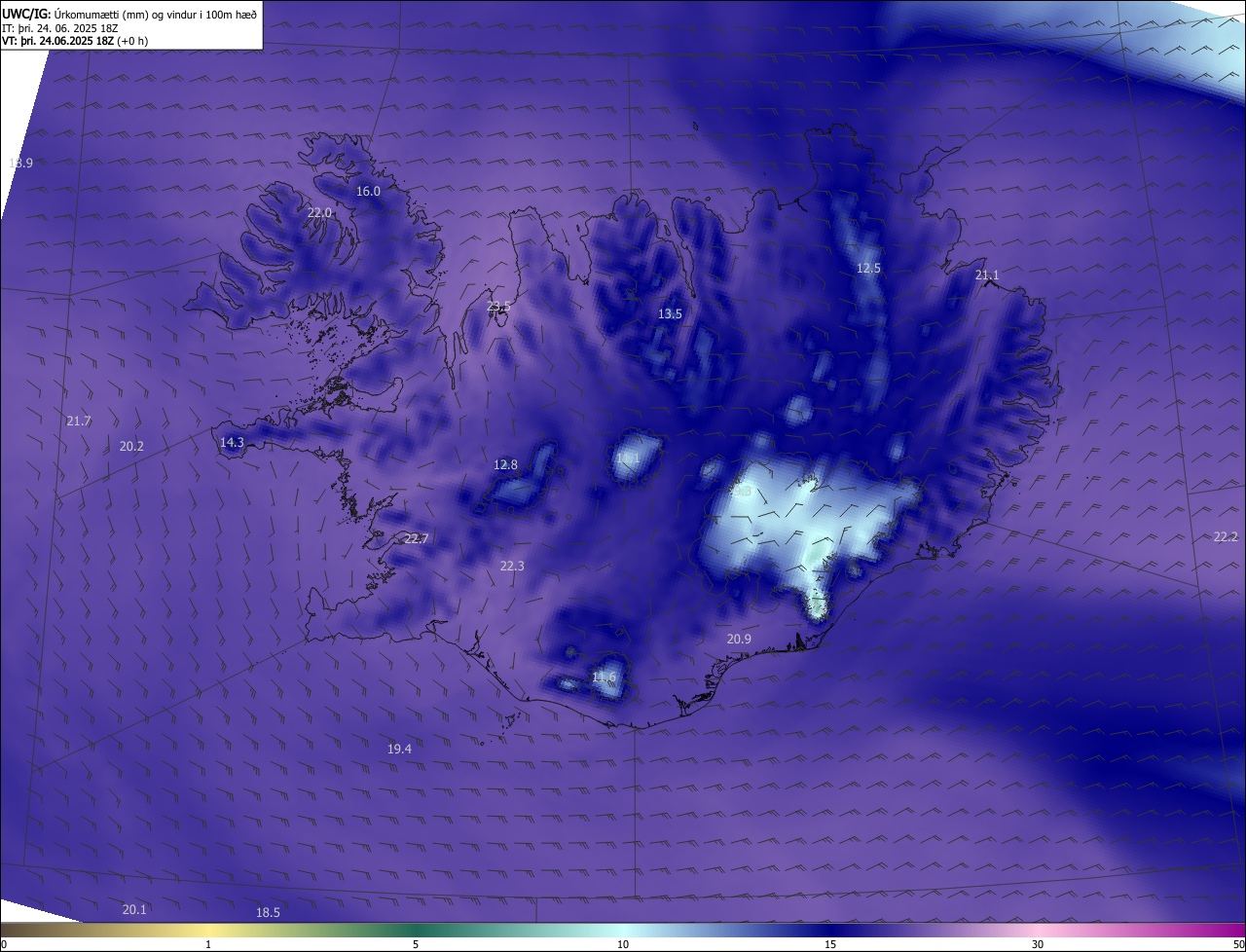
Task: Click the 20.1 value label
Action: 134,910
